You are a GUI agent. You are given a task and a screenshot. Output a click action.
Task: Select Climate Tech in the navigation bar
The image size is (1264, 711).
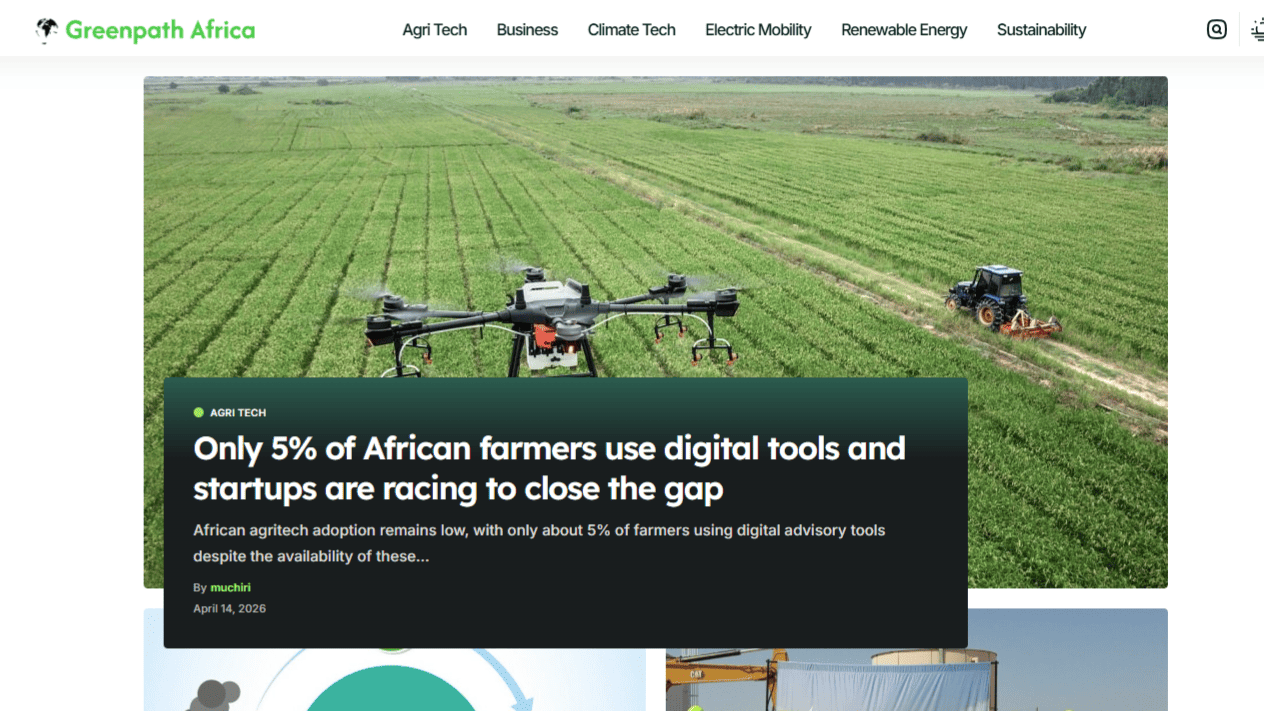[631, 29]
